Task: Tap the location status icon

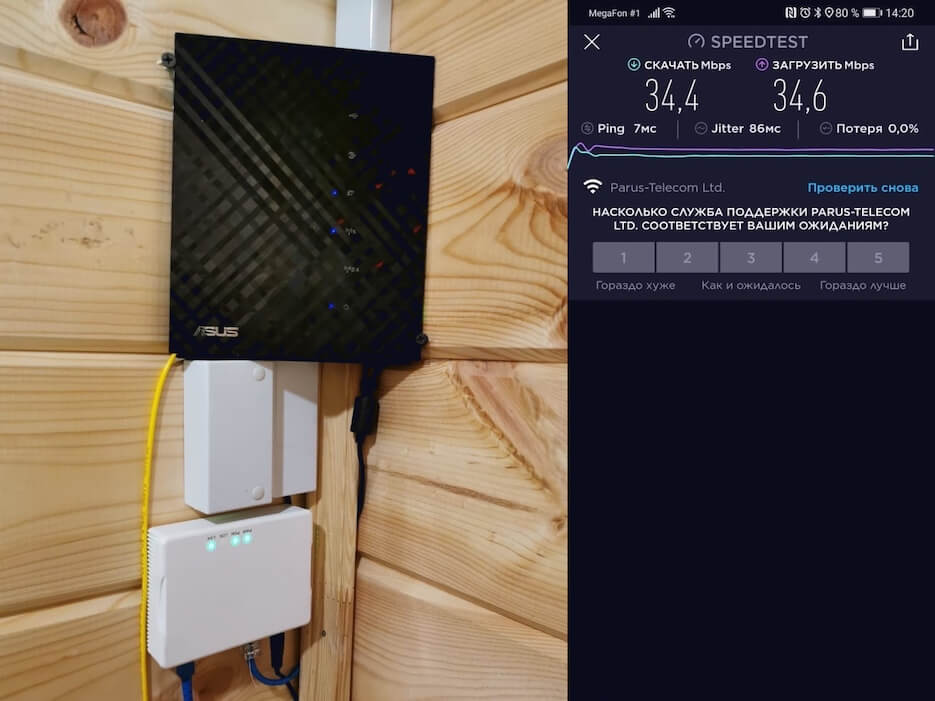Action: coord(829,13)
